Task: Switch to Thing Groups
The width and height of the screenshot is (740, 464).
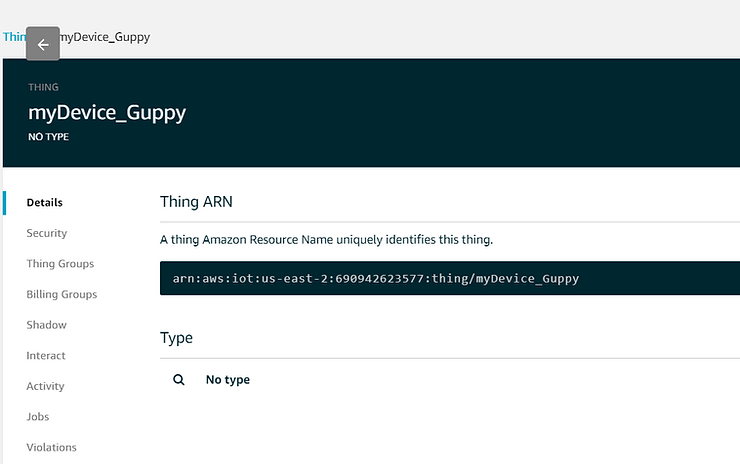Action: pos(60,264)
